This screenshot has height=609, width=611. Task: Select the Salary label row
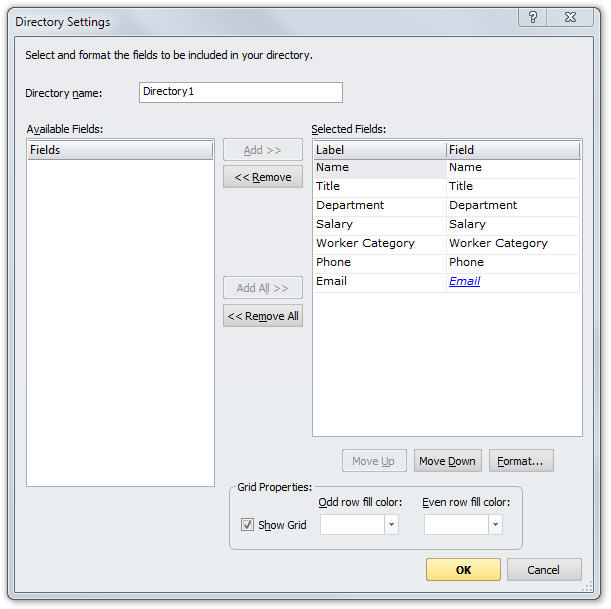[379, 224]
